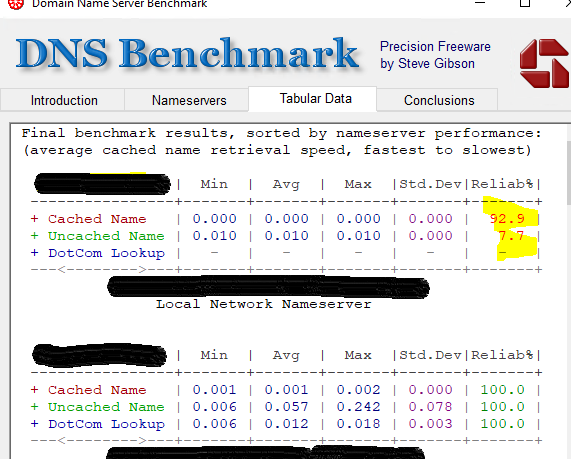The width and height of the screenshot is (571, 459).
Task: Click the 0.078 standard deviation value
Action: 430,407
